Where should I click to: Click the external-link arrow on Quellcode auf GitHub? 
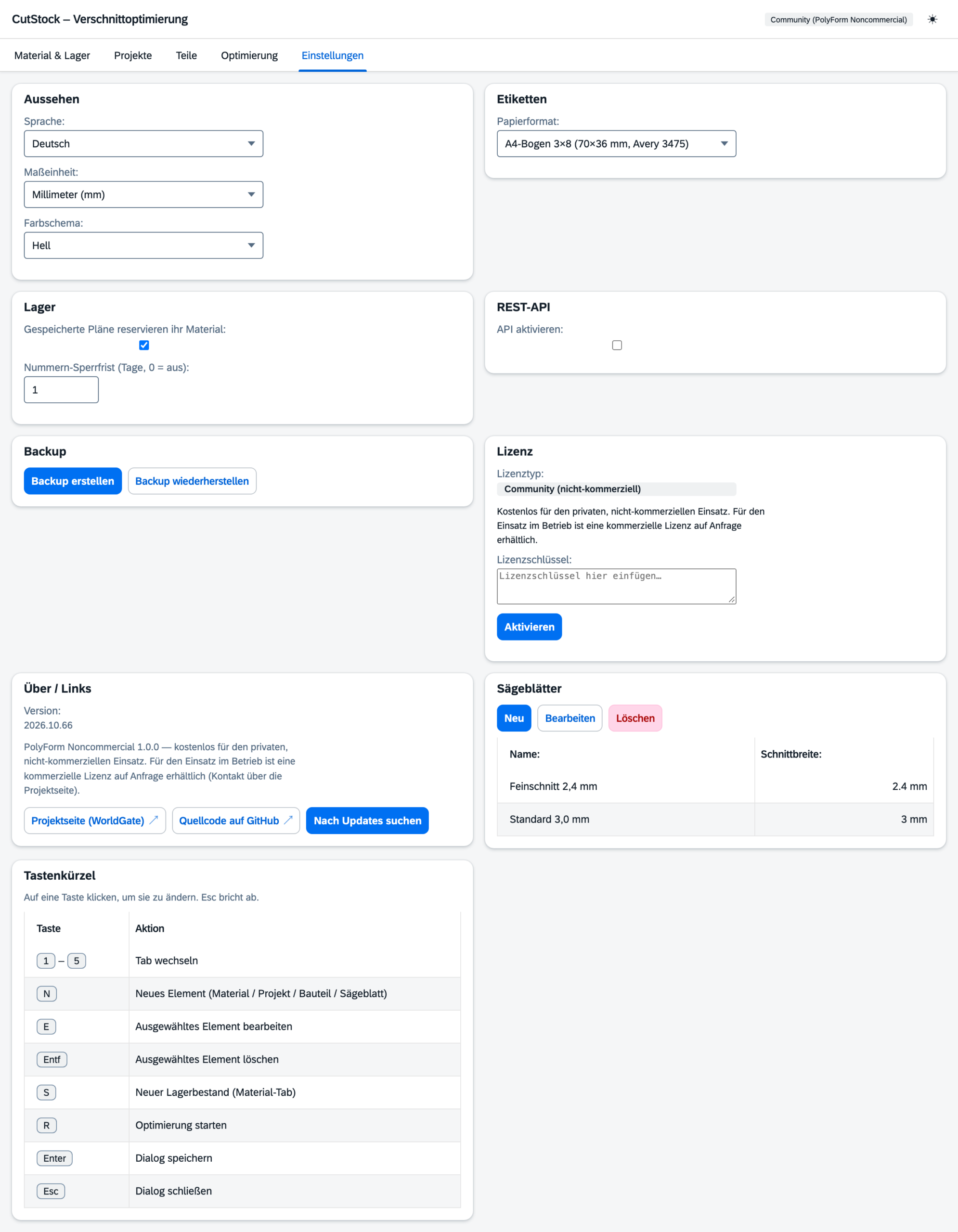click(288, 820)
